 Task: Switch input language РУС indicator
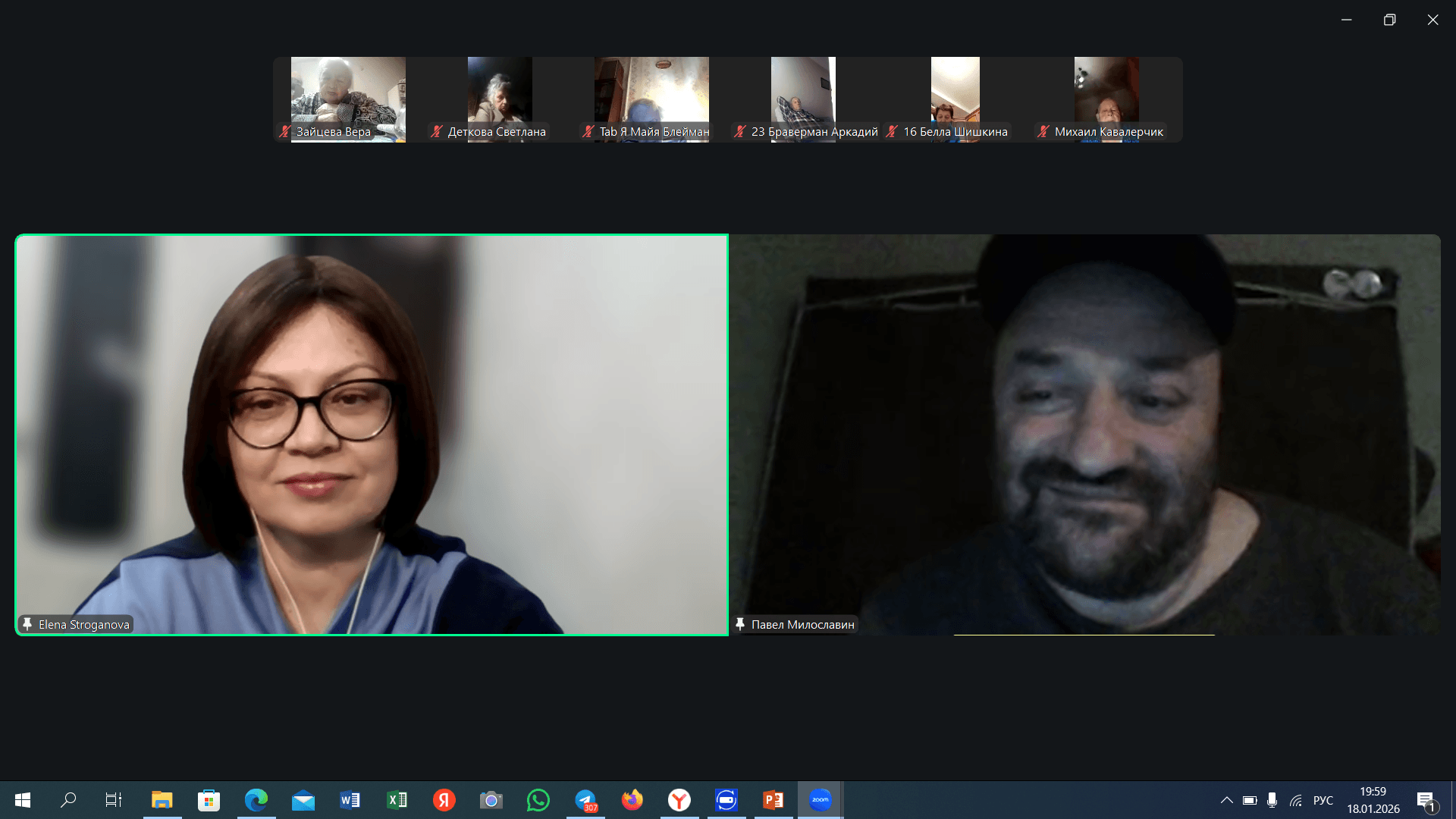[1323, 800]
